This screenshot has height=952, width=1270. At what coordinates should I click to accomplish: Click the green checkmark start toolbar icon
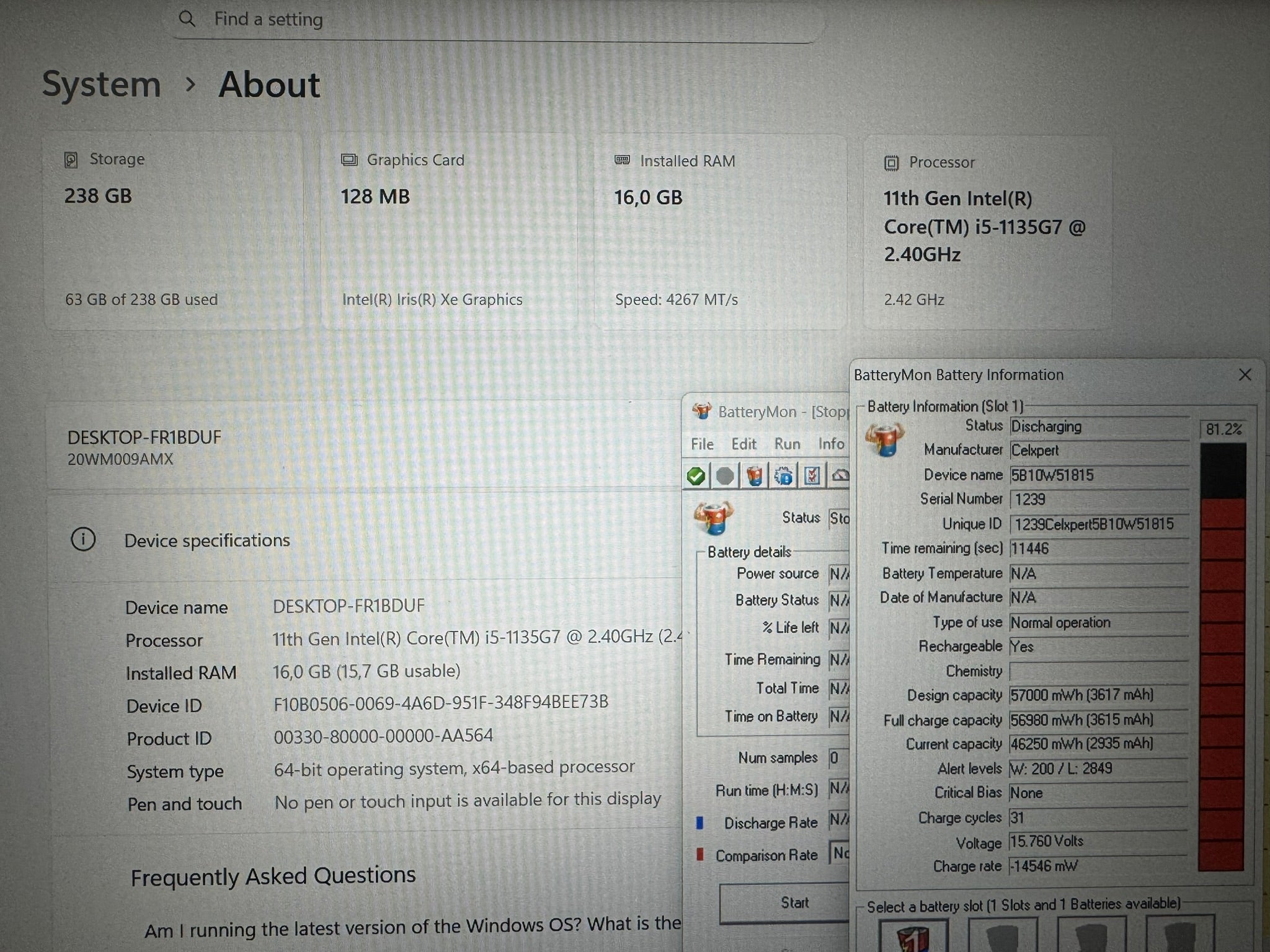[x=696, y=476]
